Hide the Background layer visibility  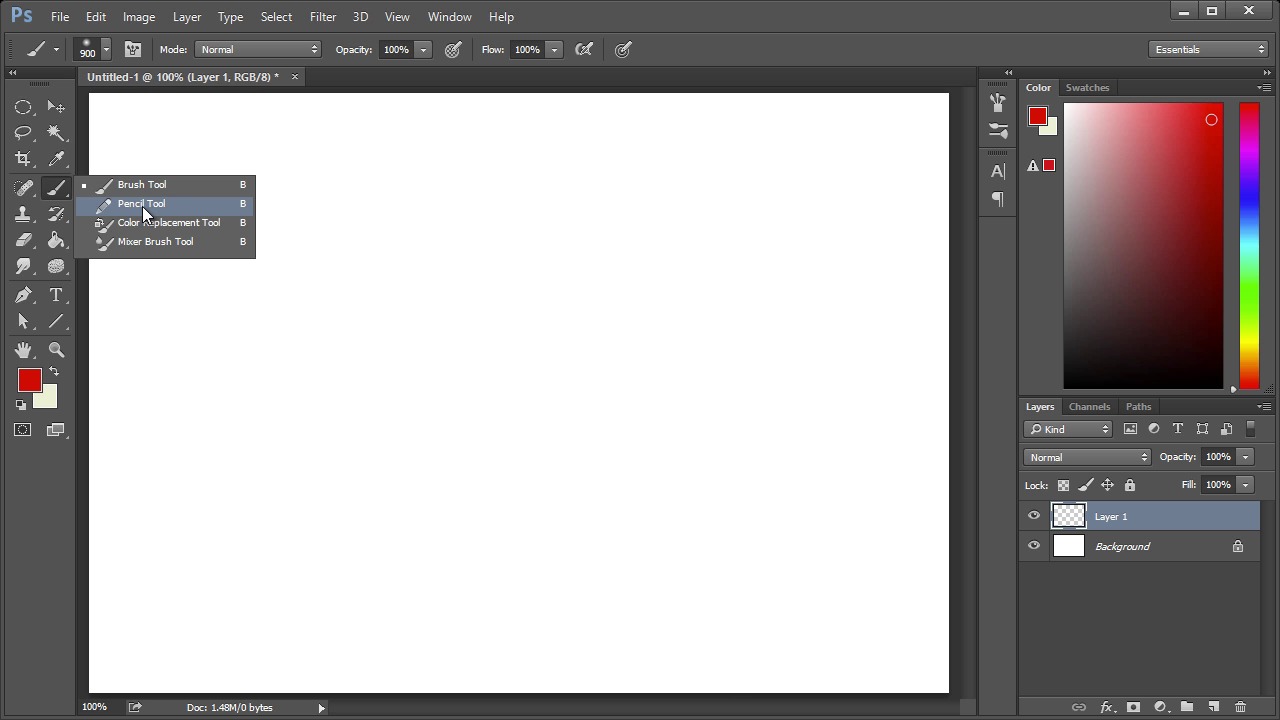1034,546
